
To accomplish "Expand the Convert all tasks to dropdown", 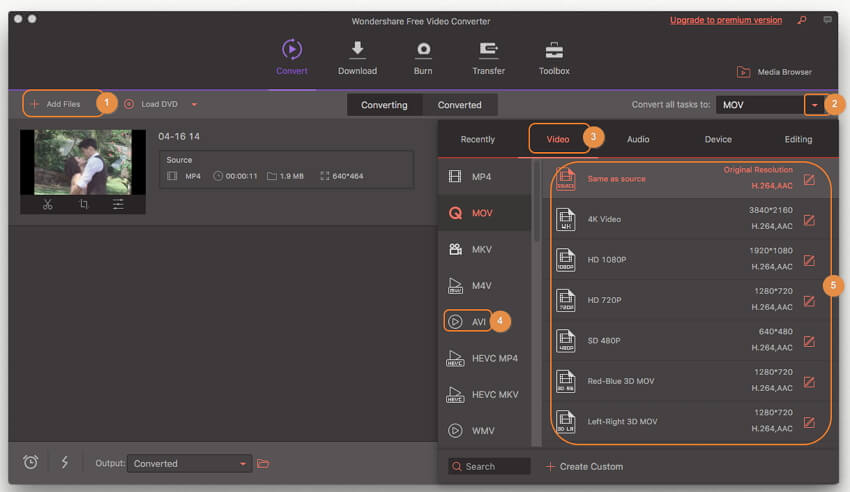I will 814,105.
